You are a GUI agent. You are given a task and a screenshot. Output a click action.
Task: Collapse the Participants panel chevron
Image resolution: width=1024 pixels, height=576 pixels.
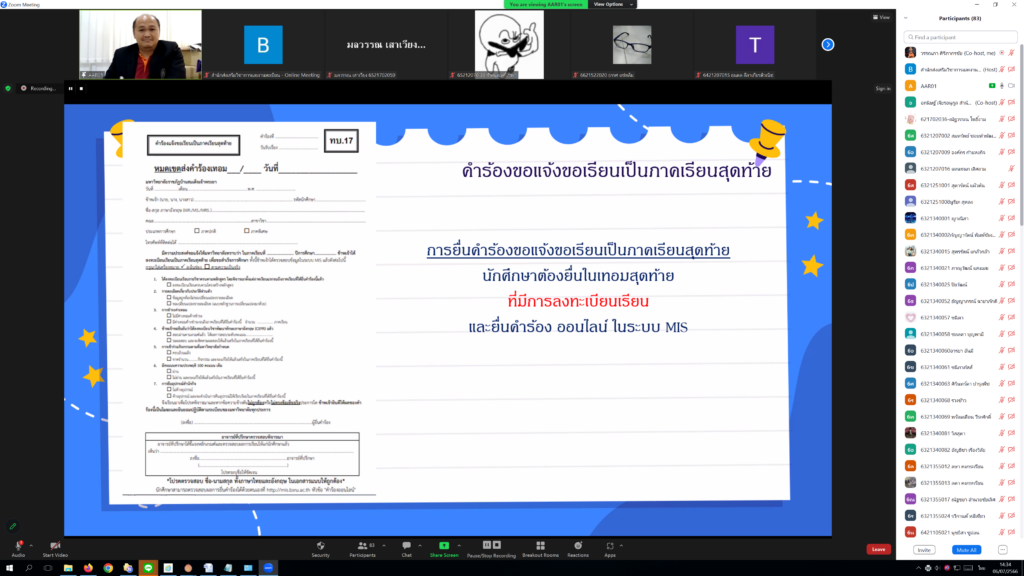[x=906, y=18]
